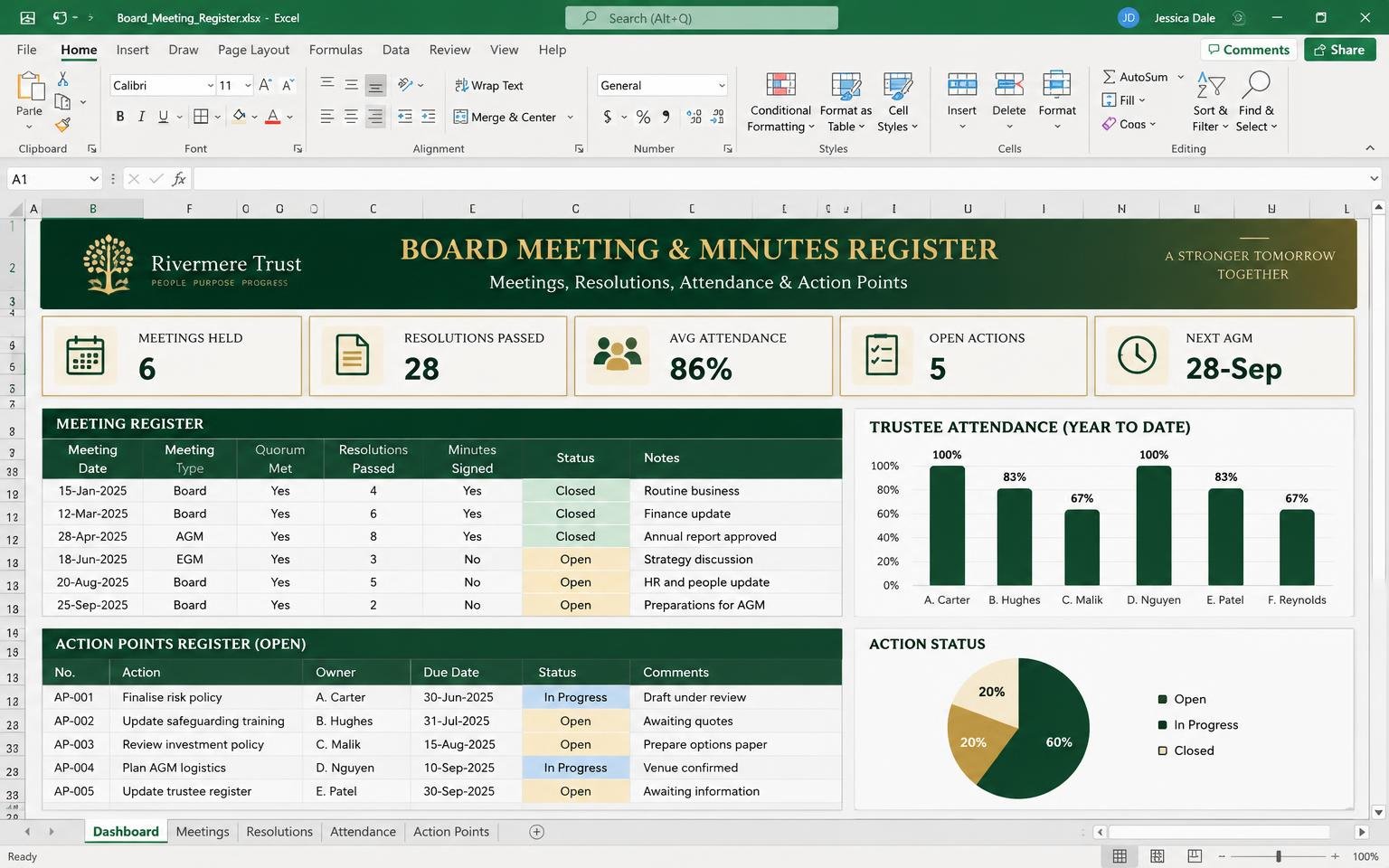Image resolution: width=1389 pixels, height=868 pixels.
Task: Open the font size dropdown showing 11
Action: pos(248,85)
